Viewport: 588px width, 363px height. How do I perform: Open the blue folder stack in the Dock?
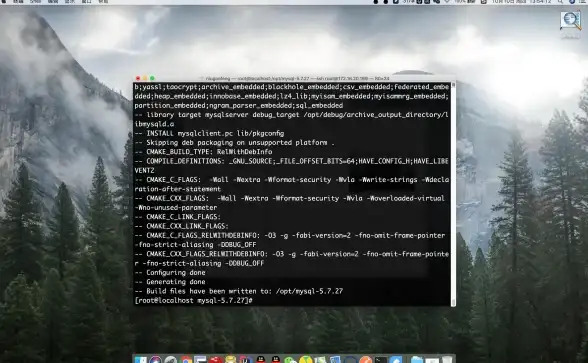[416, 360]
